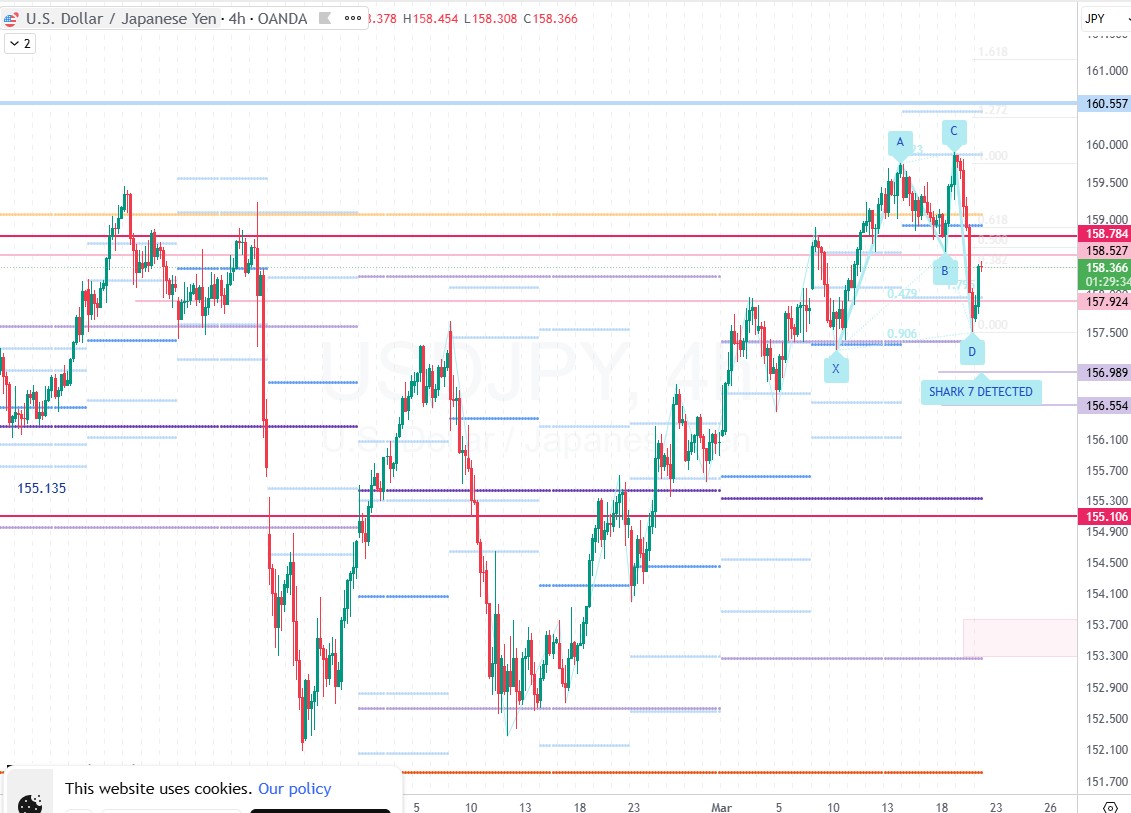The width and height of the screenshot is (1131, 813).
Task: Click the SHARK 7 DETECTED label
Action: point(980,391)
